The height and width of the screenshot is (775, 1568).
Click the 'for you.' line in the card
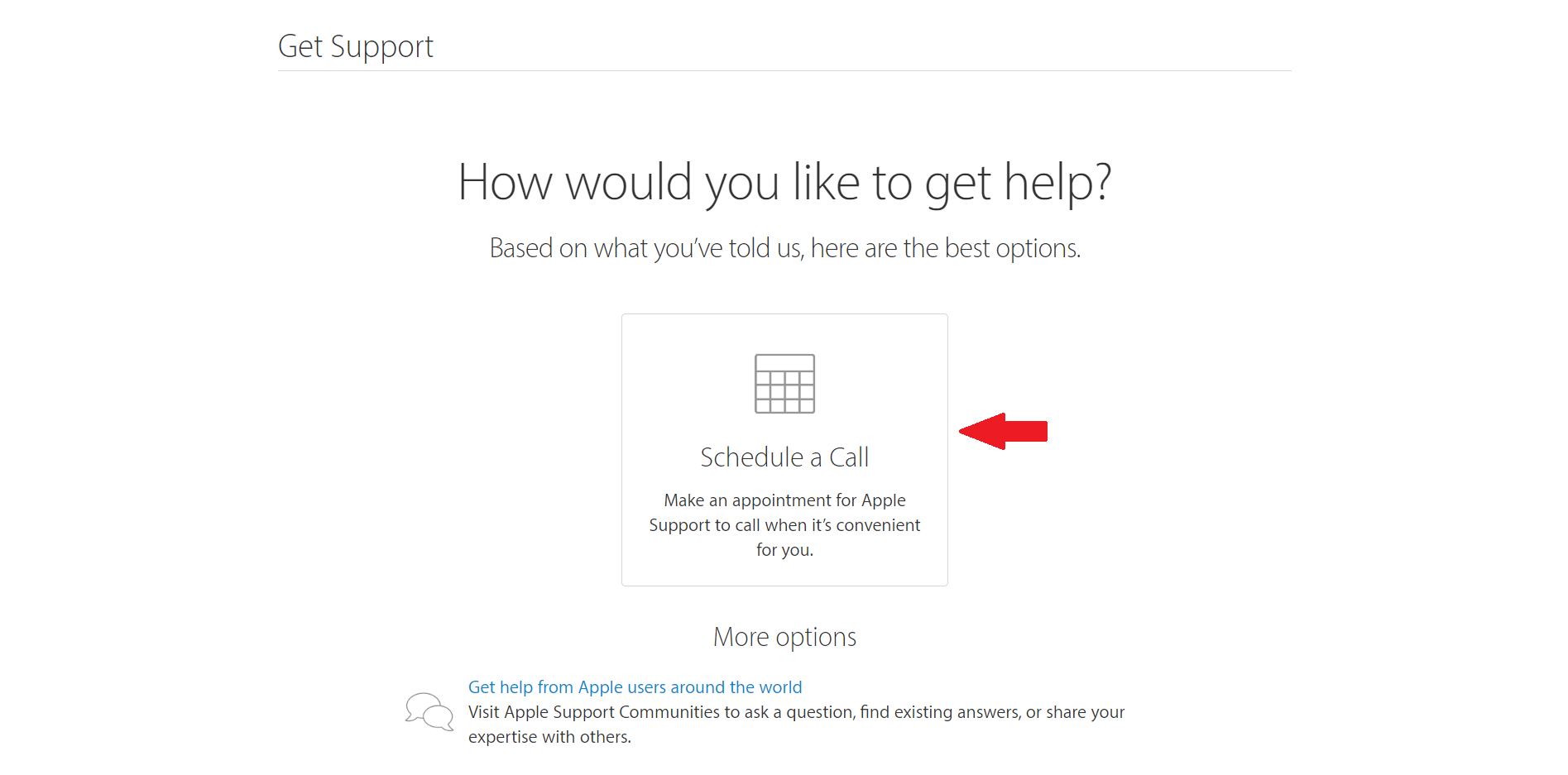click(x=784, y=550)
